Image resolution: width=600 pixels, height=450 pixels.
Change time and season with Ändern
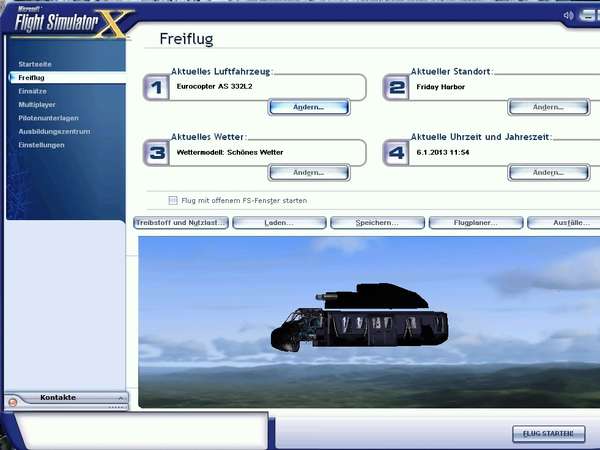click(548, 173)
